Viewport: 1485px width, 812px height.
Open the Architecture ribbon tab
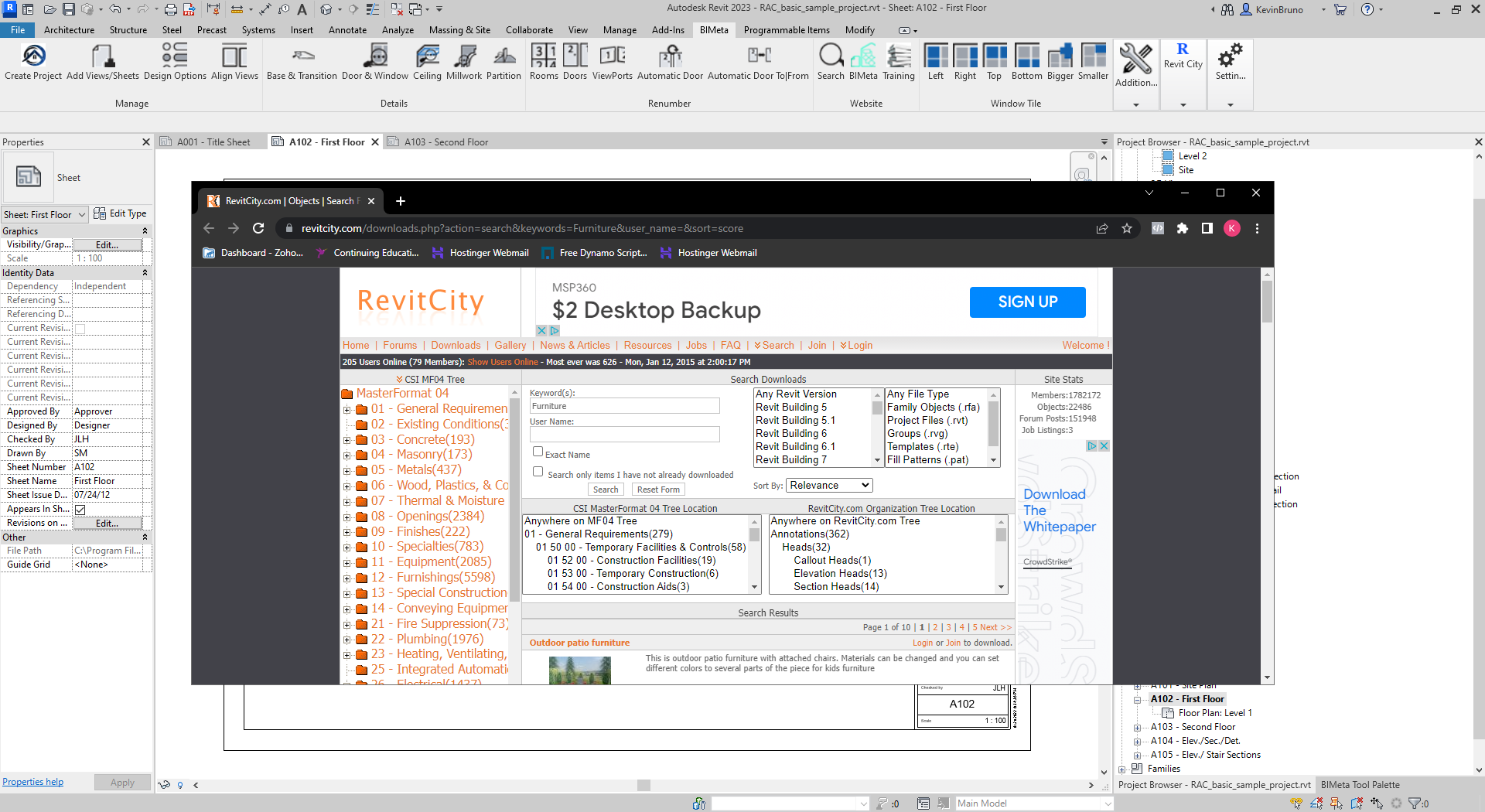[69, 30]
